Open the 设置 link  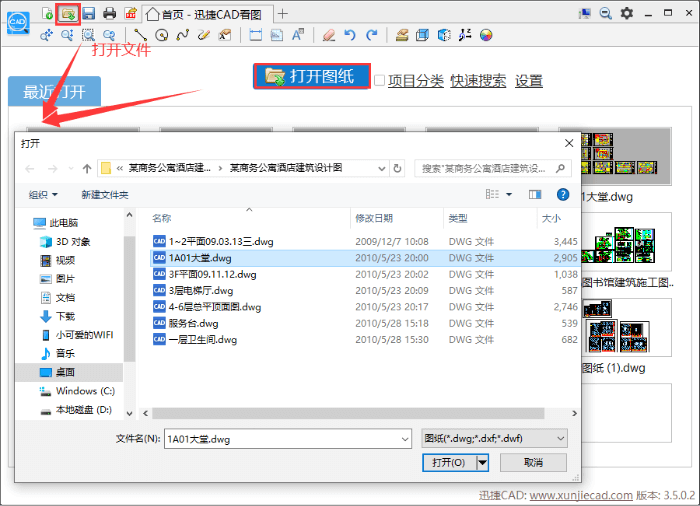529,81
